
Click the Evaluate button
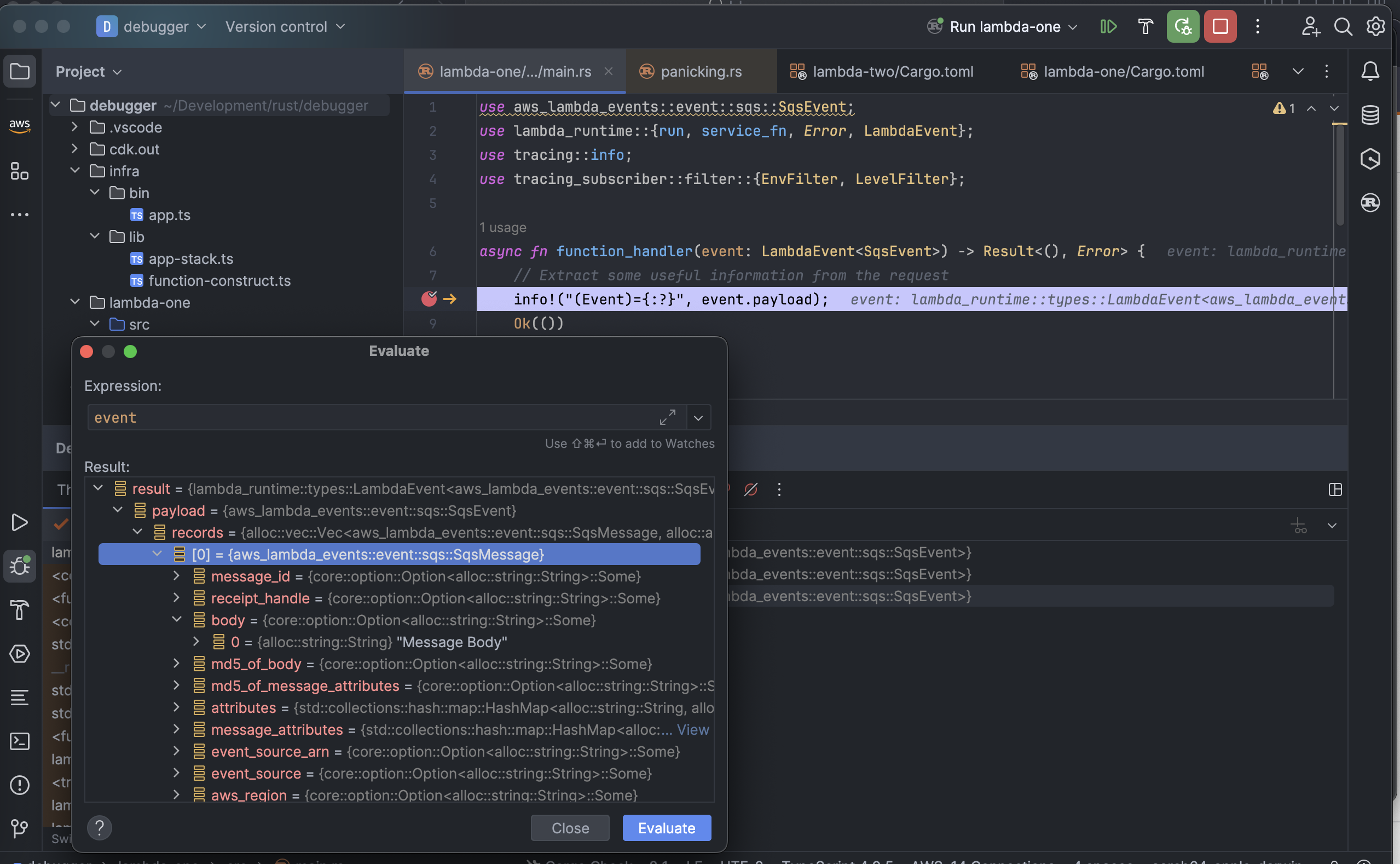(x=666, y=827)
